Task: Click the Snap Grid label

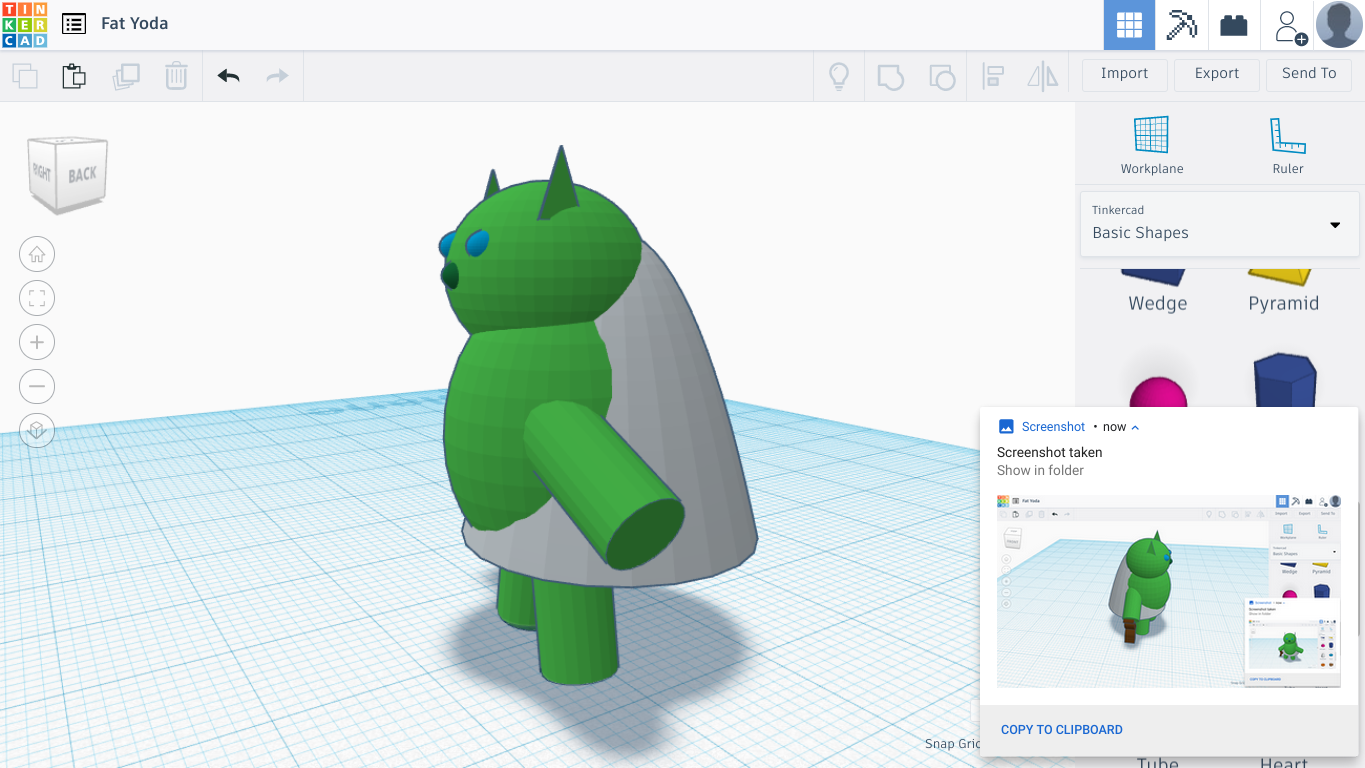Action: click(952, 743)
